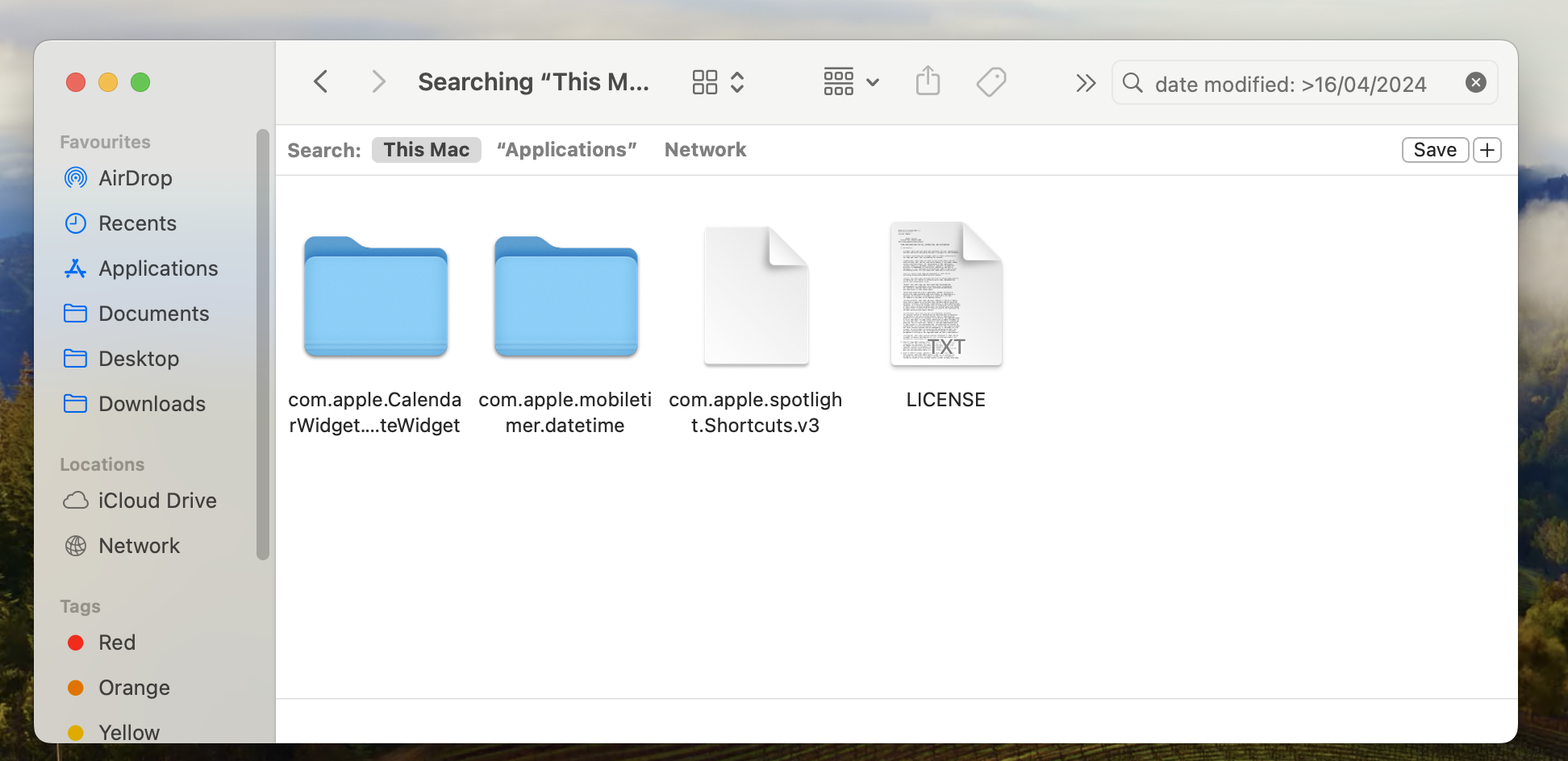Open the icon view switcher dropdown
Screen dimensions: 1568x761
tap(718, 81)
